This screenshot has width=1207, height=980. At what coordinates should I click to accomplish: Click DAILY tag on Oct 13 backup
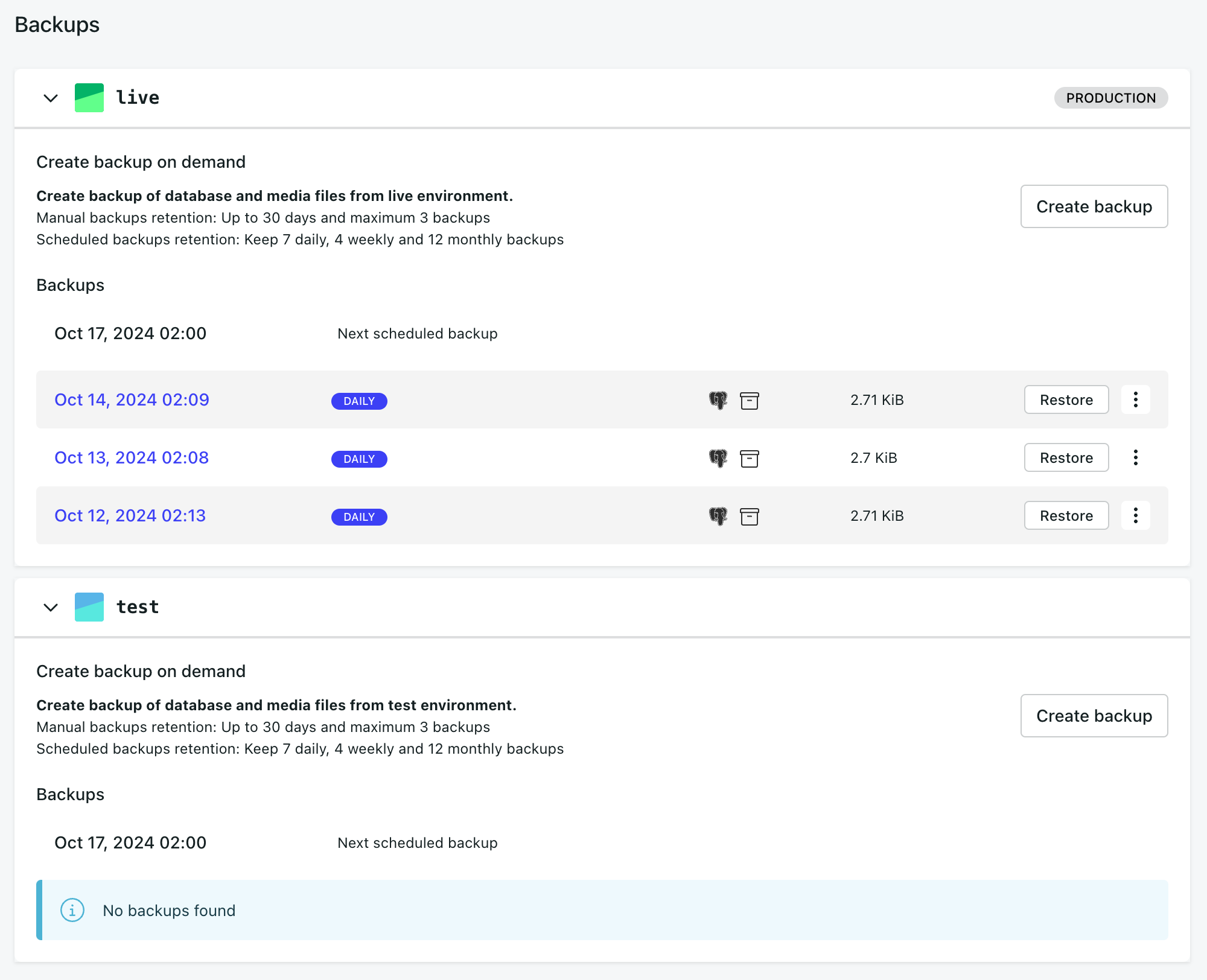[x=359, y=459]
